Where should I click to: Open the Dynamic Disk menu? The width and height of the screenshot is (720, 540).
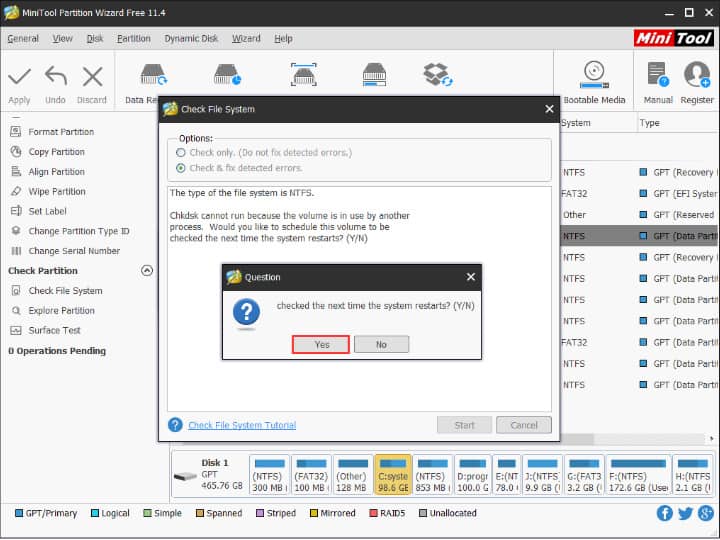tap(191, 39)
